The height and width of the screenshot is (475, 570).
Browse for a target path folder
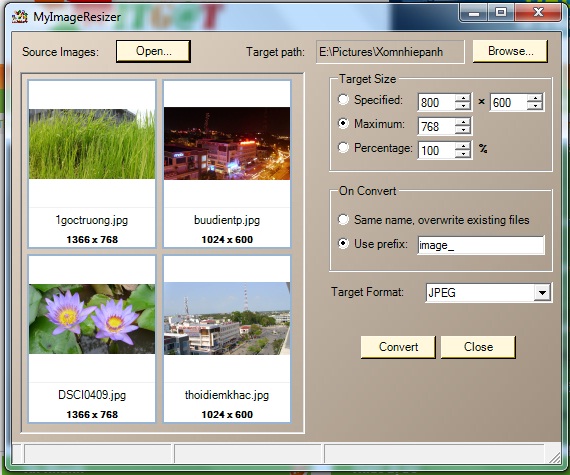point(510,51)
